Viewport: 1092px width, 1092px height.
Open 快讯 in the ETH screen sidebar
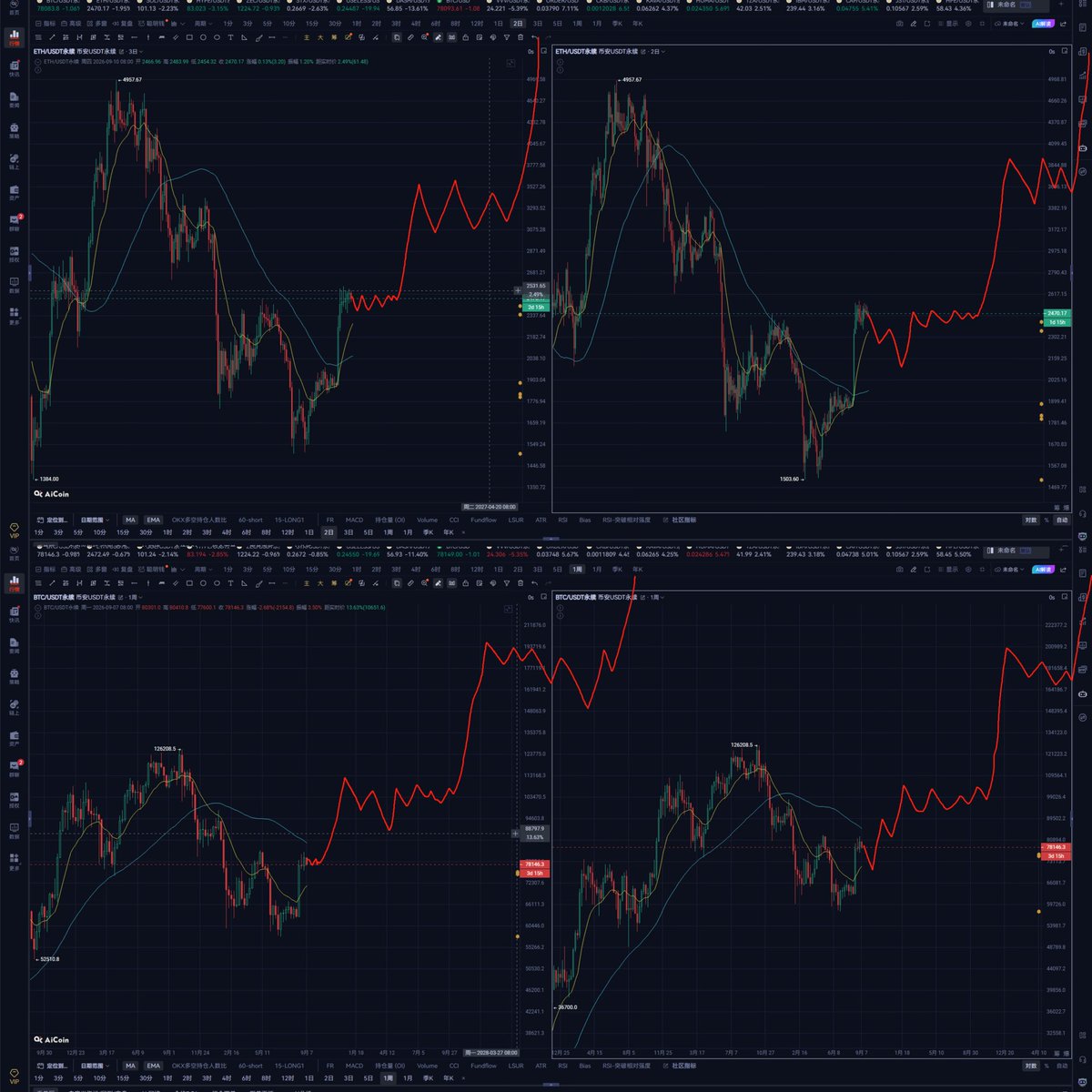point(15,70)
